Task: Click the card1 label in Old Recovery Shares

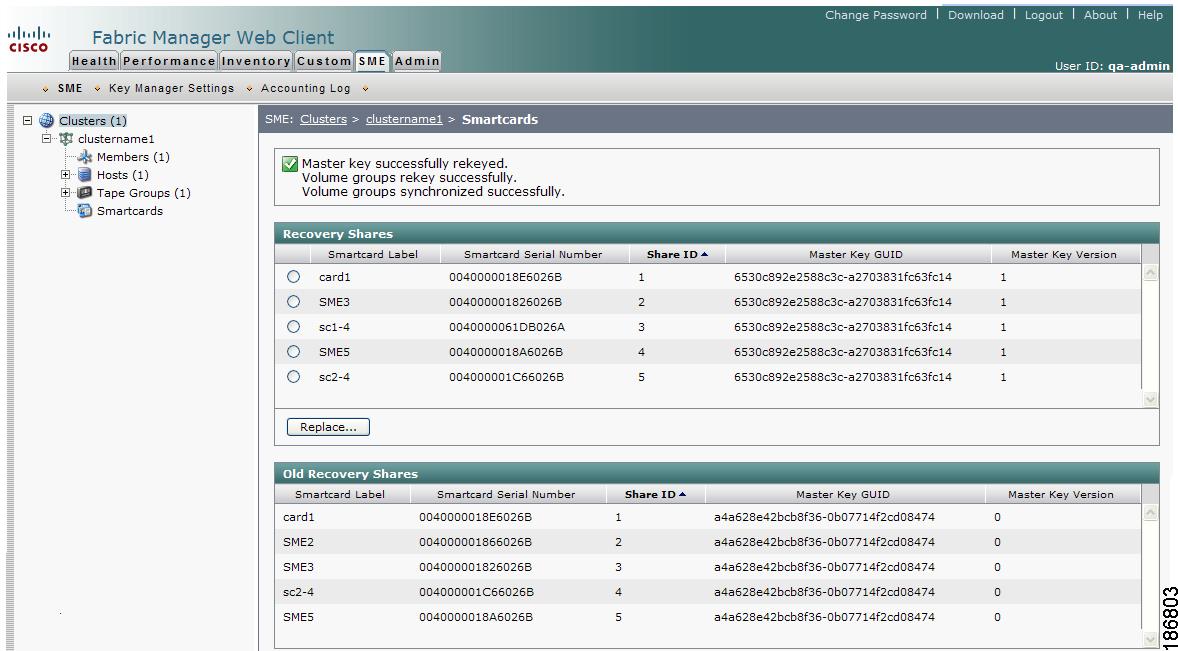Action: pyautogui.click(x=299, y=517)
